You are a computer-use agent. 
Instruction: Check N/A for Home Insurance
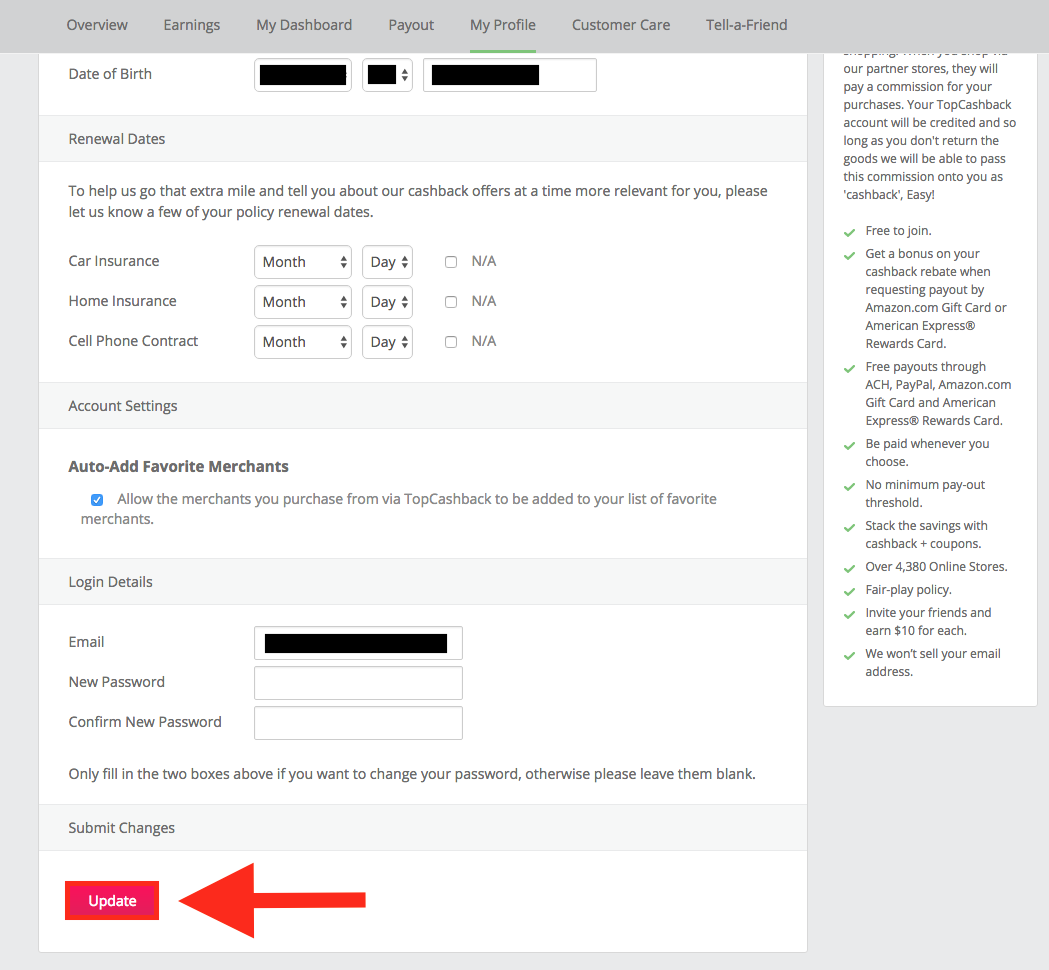pyautogui.click(x=451, y=302)
